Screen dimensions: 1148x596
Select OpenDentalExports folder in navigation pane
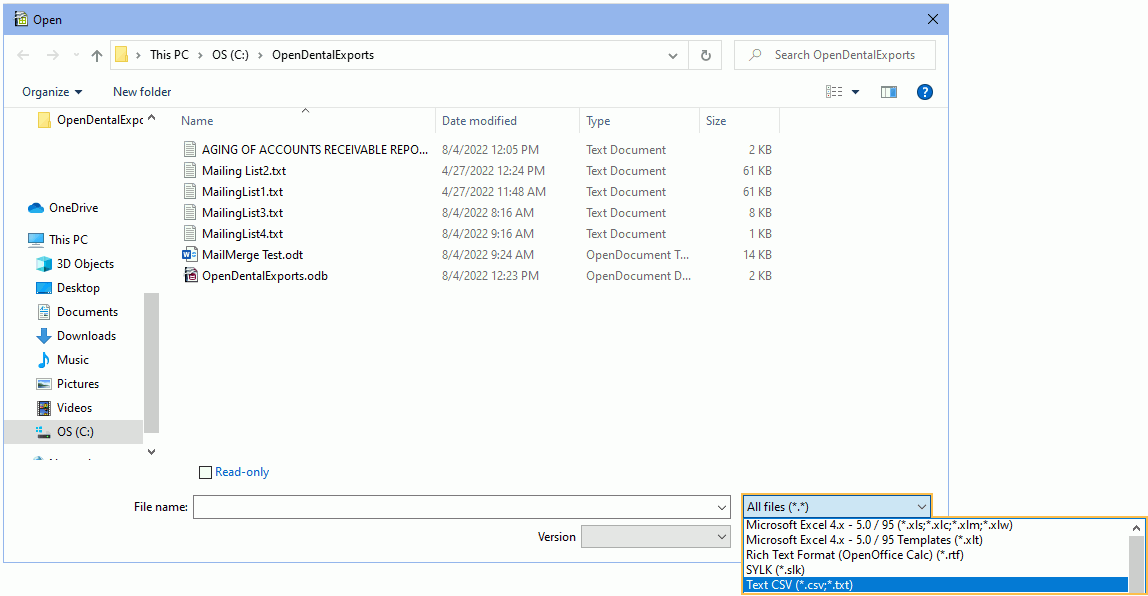(x=92, y=120)
